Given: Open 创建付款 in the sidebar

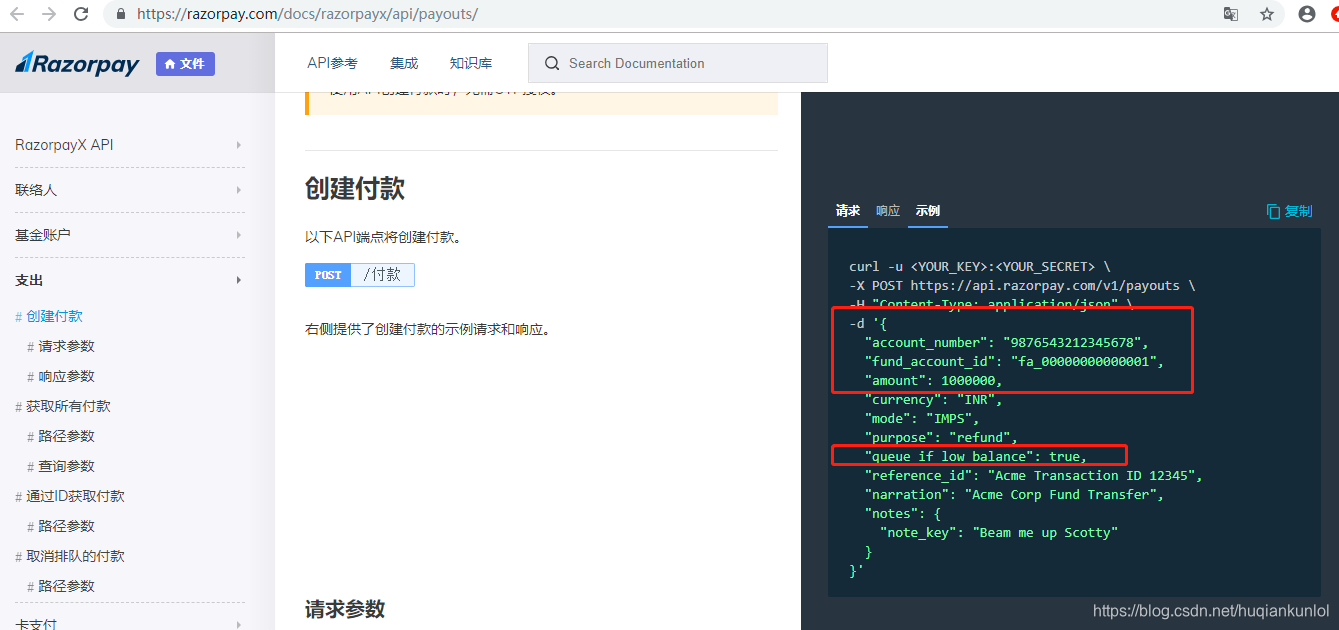Looking at the screenshot, I should pyautogui.click(x=54, y=316).
